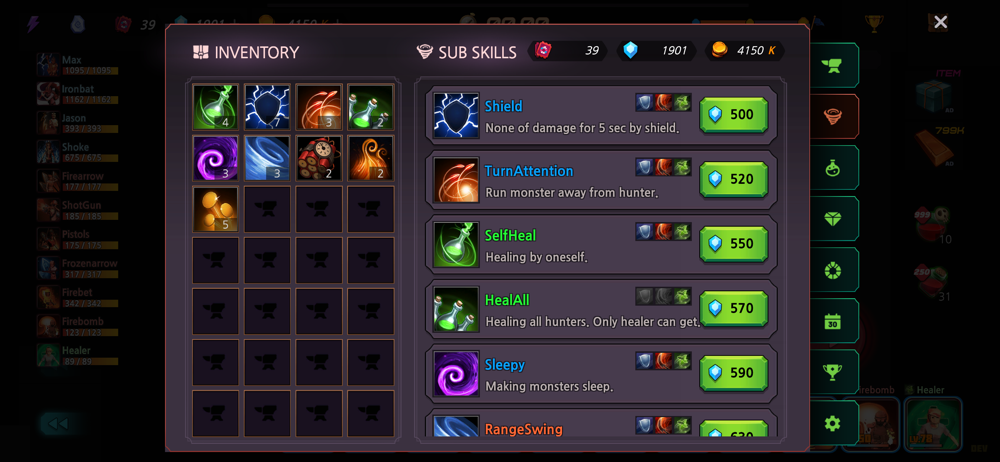The height and width of the screenshot is (462, 1000).
Task: Select the Sub Skills tornado sidebar tab
Action: tap(833, 117)
